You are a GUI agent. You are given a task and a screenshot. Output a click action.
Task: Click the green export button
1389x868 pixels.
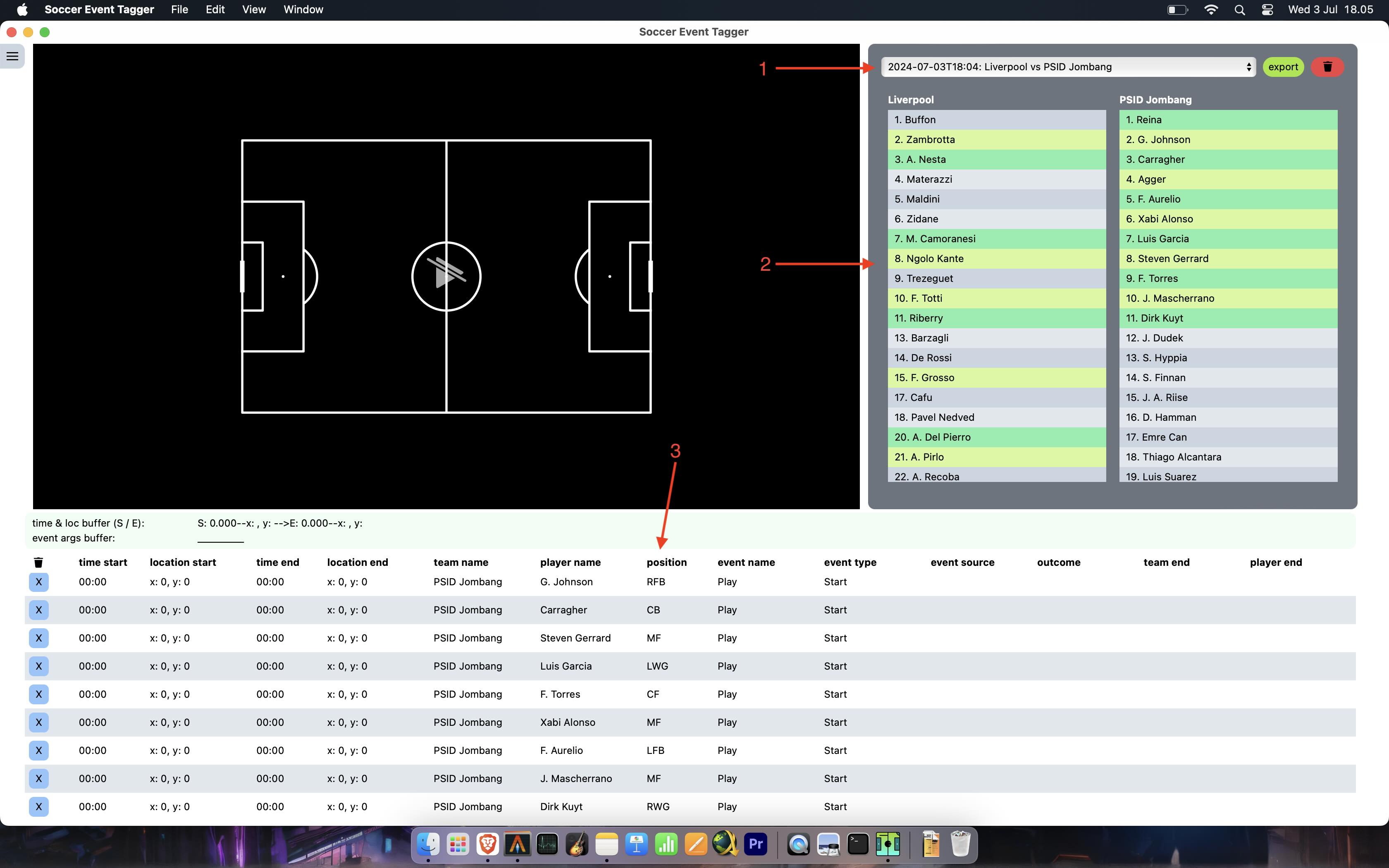1283,67
